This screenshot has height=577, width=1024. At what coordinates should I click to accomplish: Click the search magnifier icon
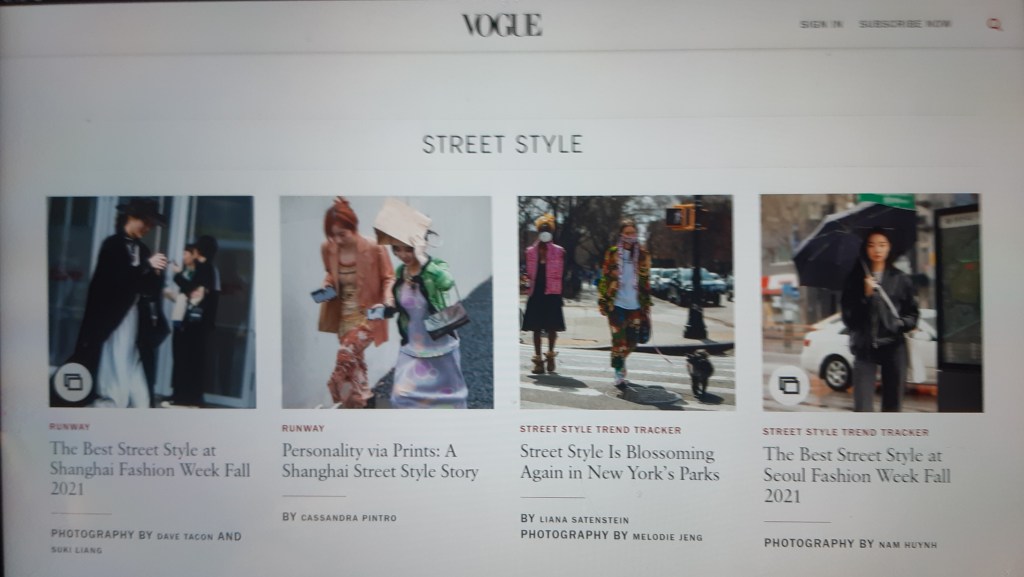[x=993, y=24]
